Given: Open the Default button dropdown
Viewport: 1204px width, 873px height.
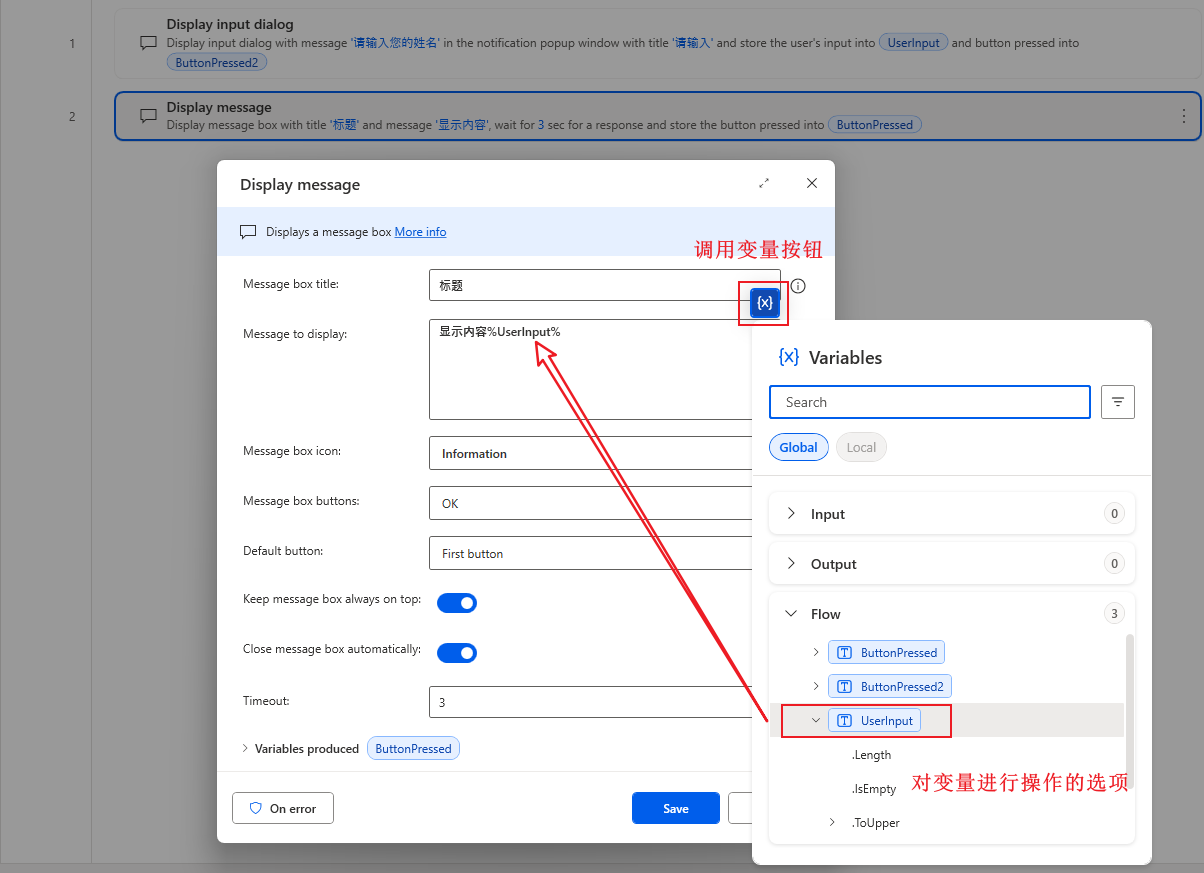Looking at the screenshot, I should point(590,553).
